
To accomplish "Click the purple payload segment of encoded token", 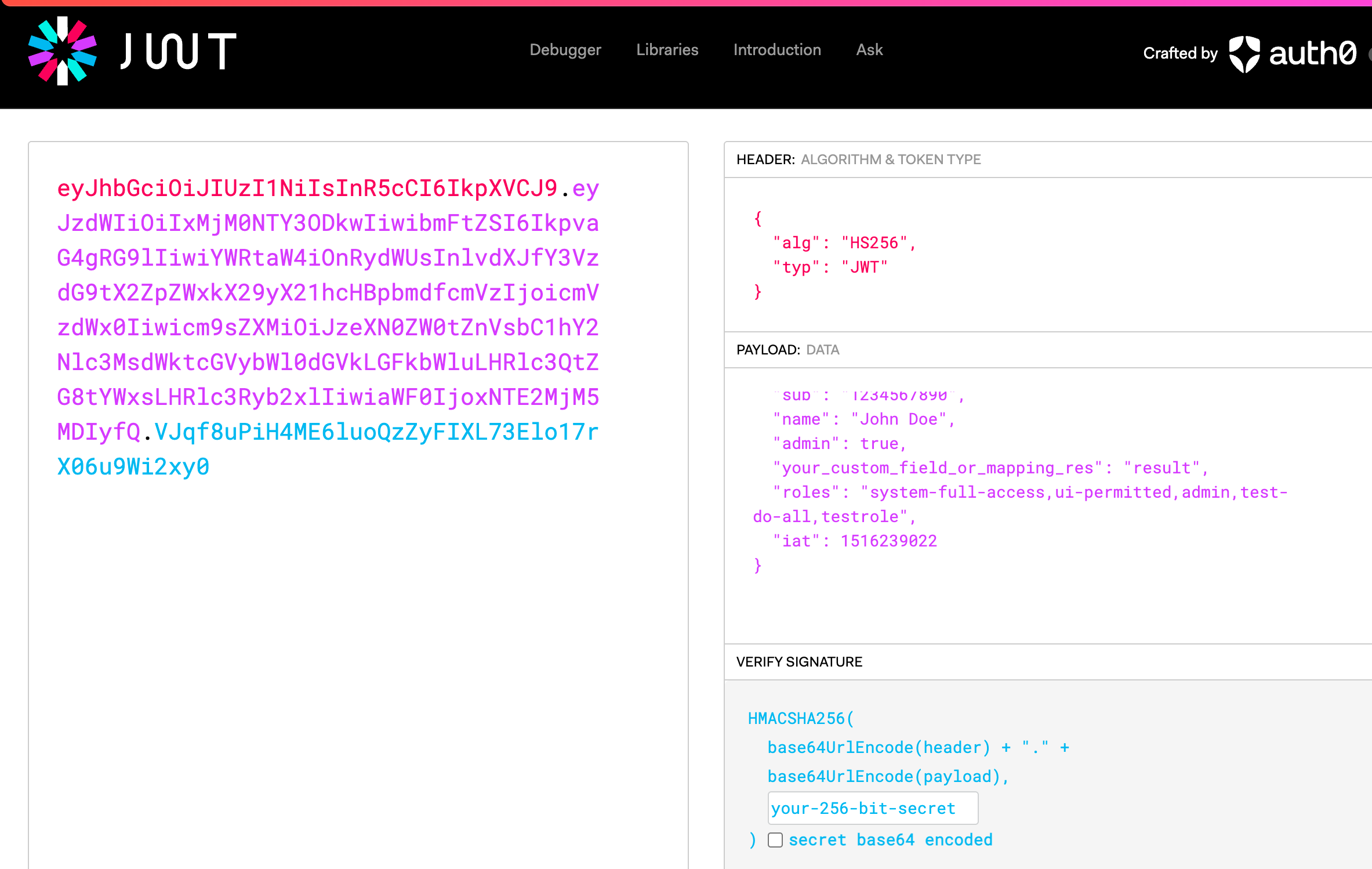I will pos(328,293).
